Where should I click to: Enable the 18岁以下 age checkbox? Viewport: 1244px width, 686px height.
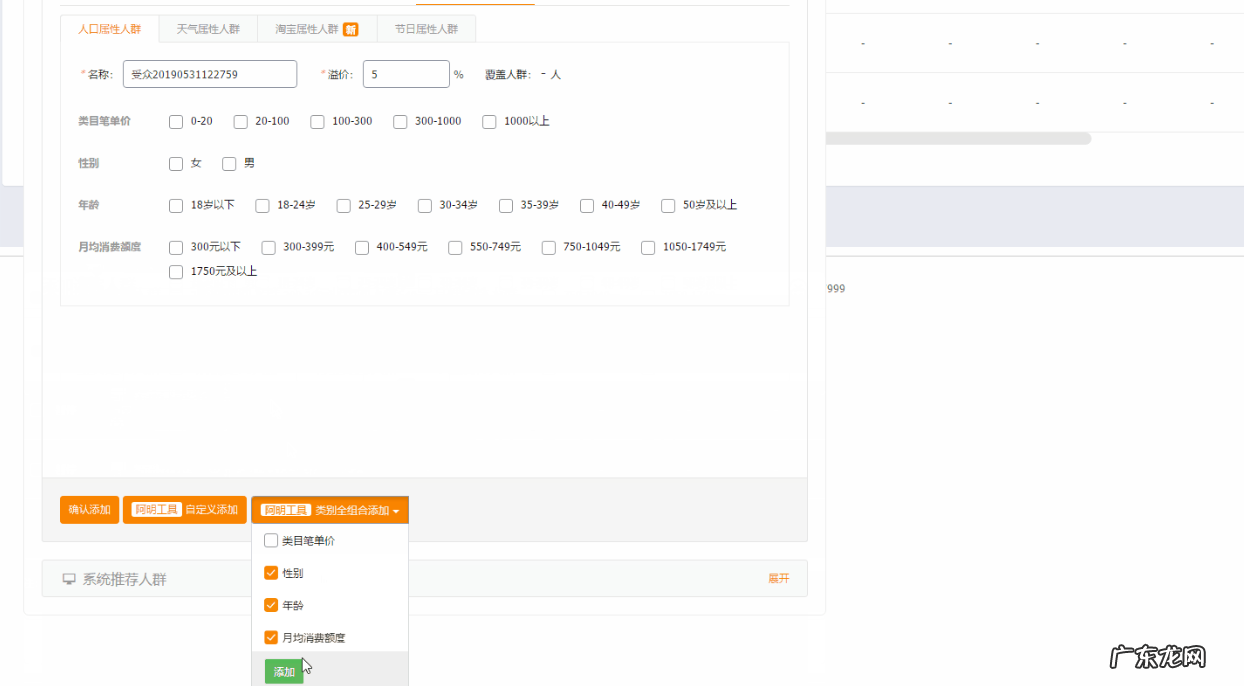click(175, 205)
